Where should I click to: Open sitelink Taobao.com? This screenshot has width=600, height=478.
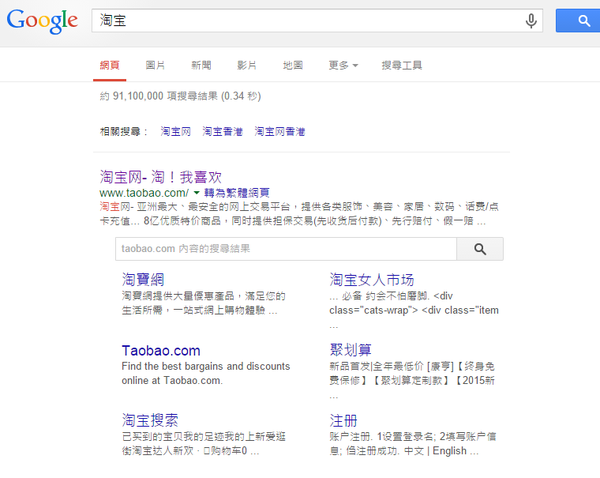(x=161, y=351)
